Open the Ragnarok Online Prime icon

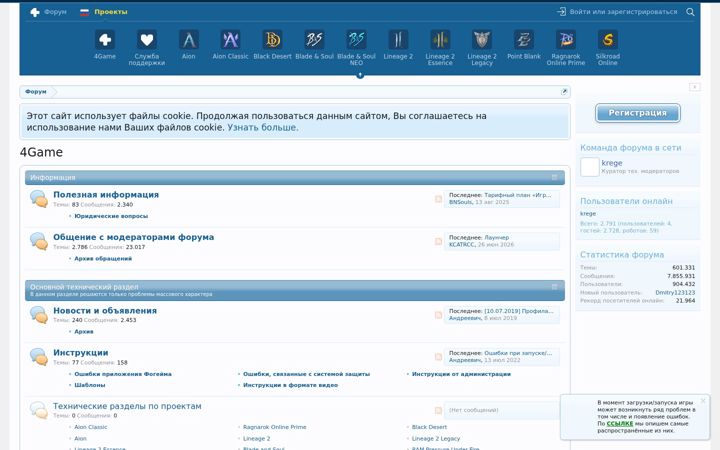(566, 39)
